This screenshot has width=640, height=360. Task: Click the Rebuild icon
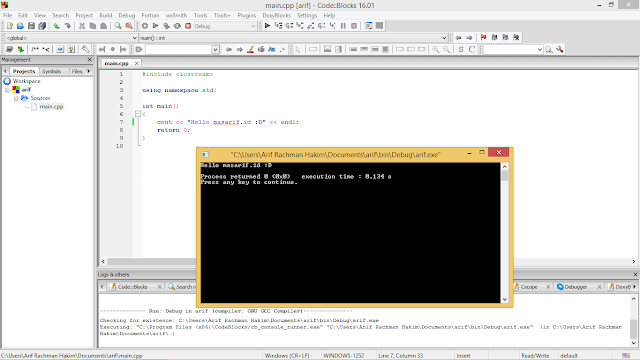pyautogui.click(x=177, y=26)
